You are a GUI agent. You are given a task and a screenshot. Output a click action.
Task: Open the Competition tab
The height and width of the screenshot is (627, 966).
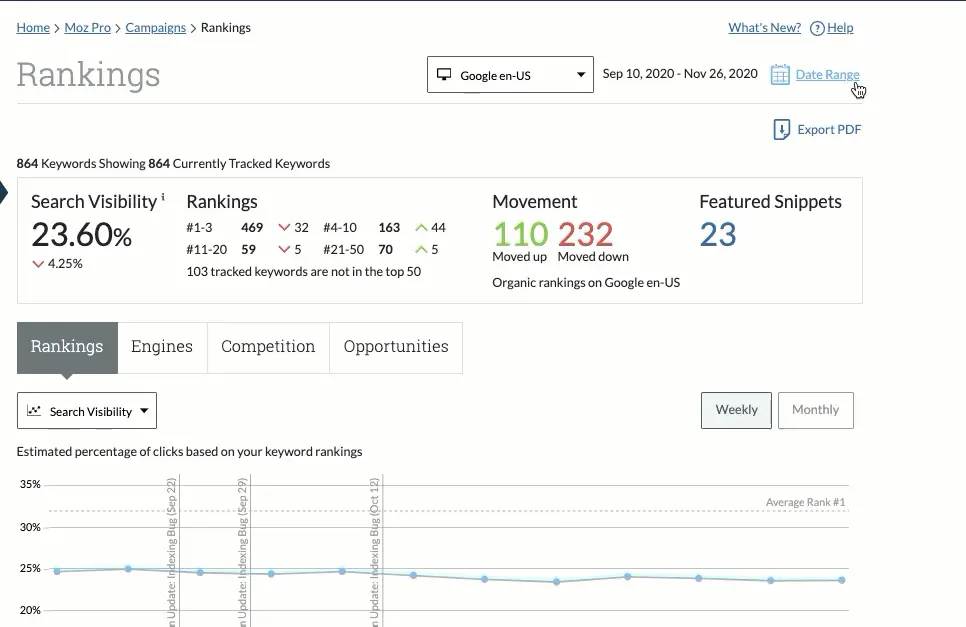(268, 347)
